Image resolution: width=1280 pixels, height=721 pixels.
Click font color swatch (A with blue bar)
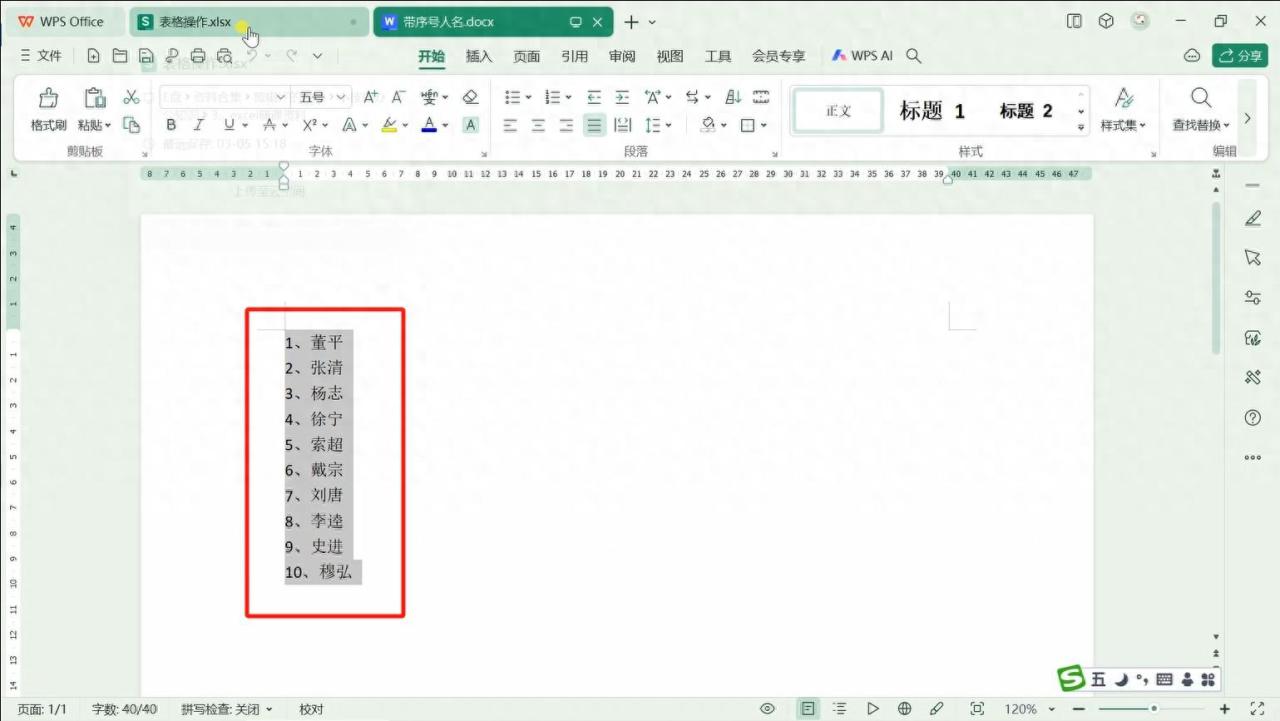(x=429, y=125)
